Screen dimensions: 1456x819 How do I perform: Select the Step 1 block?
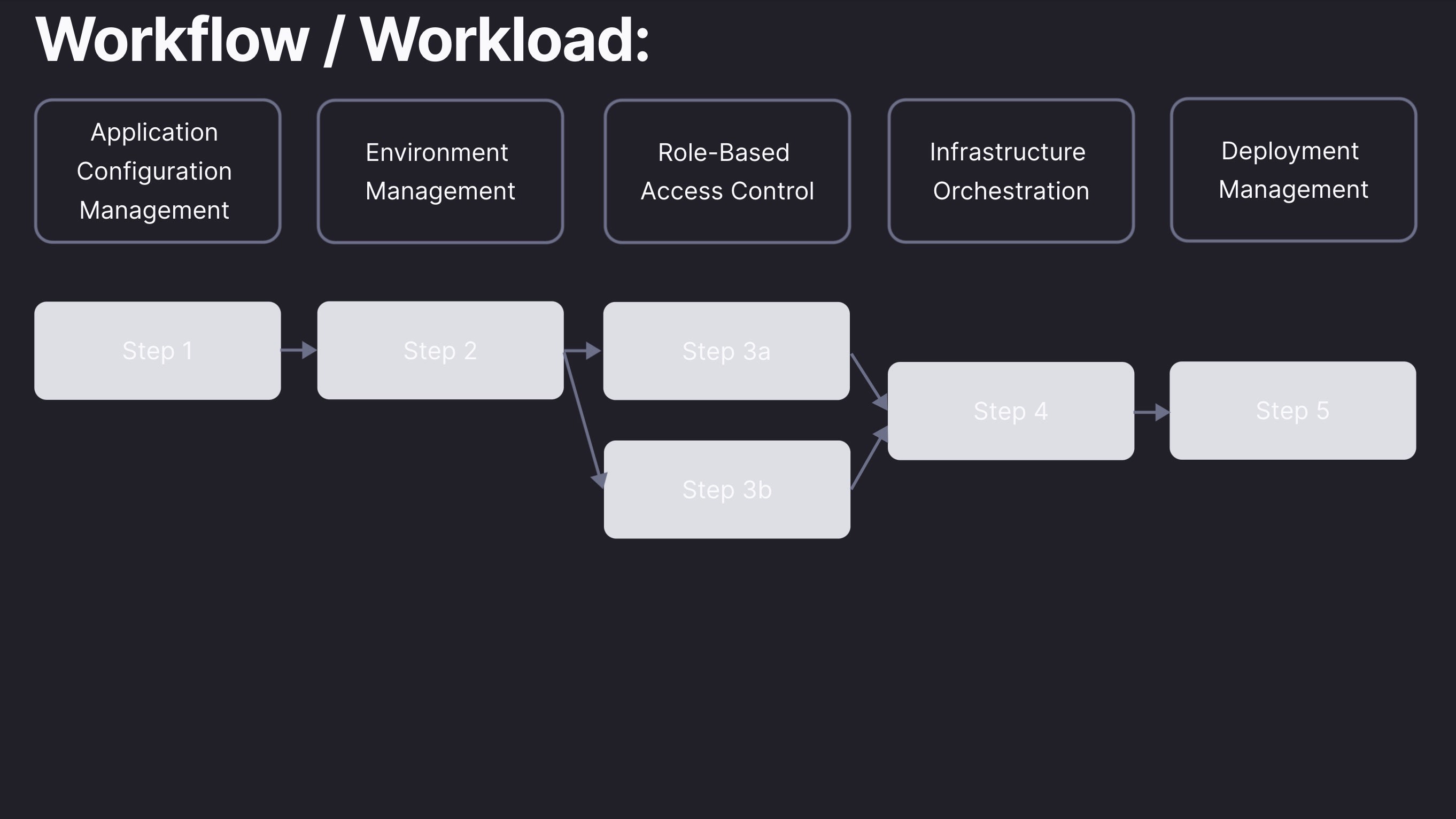157,351
